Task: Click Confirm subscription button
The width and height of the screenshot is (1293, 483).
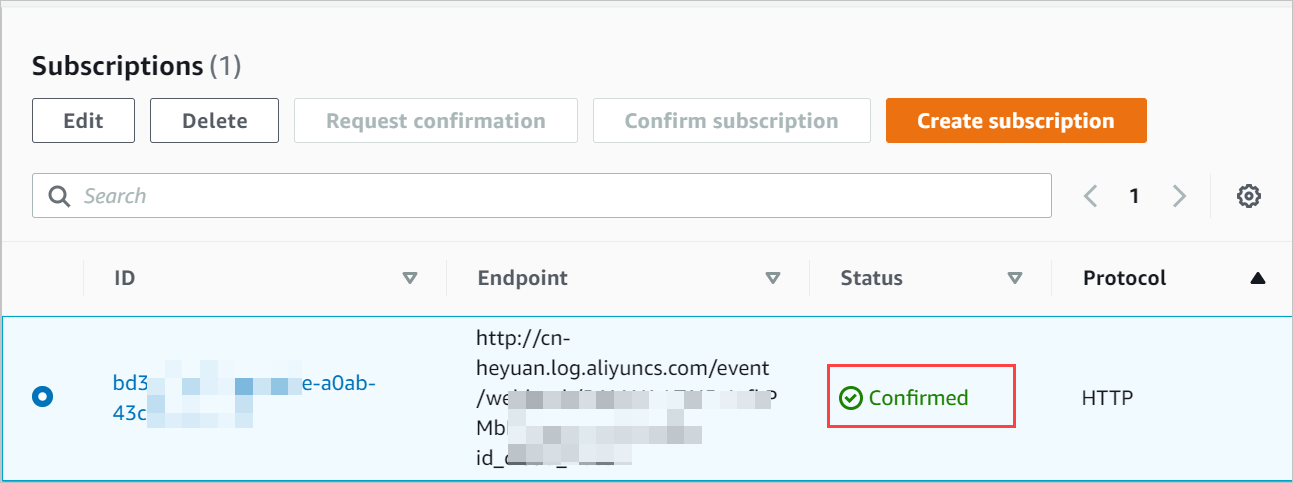Action: pos(731,121)
